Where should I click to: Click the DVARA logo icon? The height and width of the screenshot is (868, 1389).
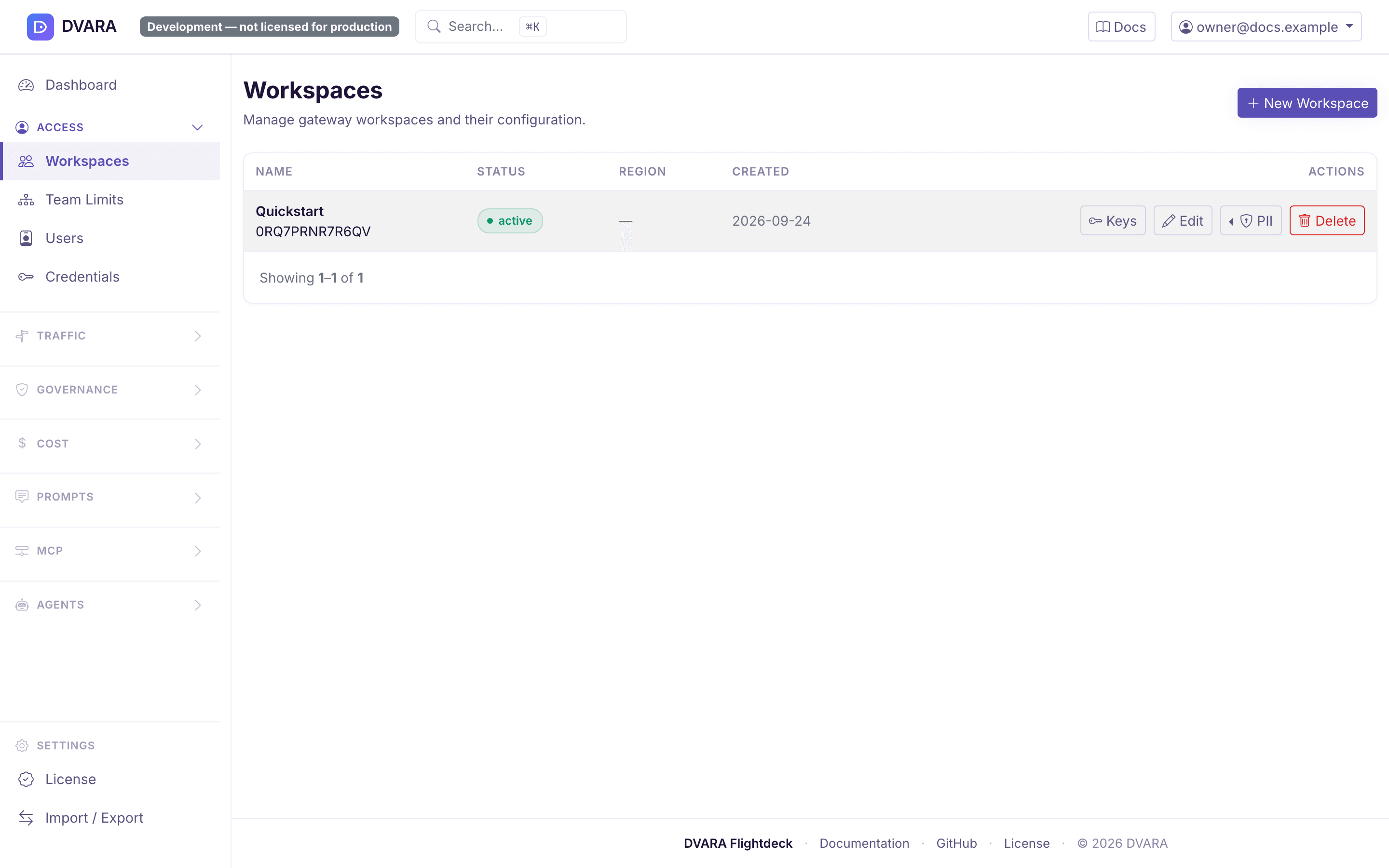click(40, 27)
